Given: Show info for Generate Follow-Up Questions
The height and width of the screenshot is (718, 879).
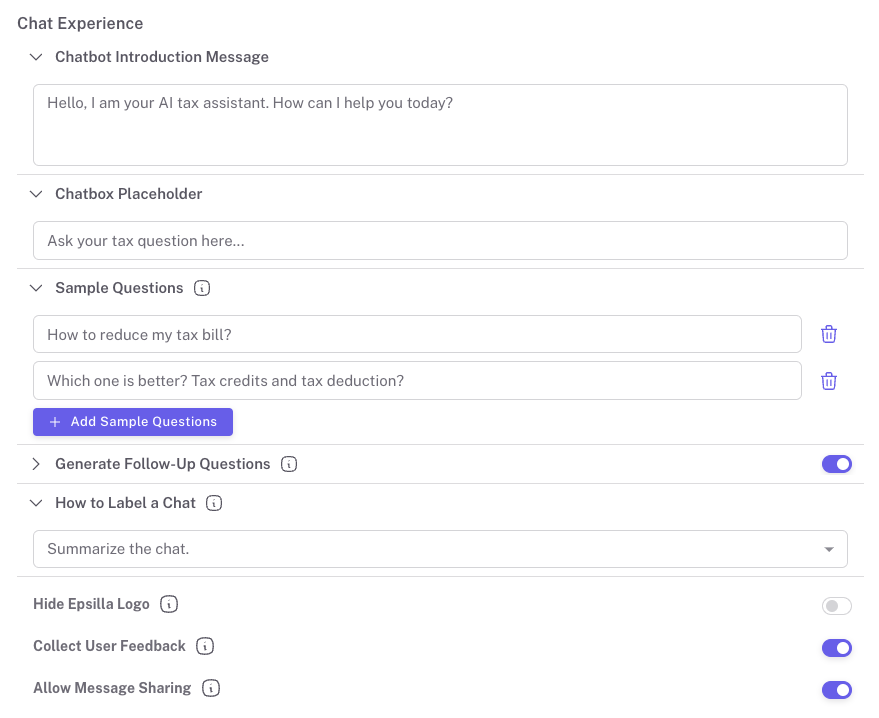Looking at the screenshot, I should pyautogui.click(x=289, y=464).
